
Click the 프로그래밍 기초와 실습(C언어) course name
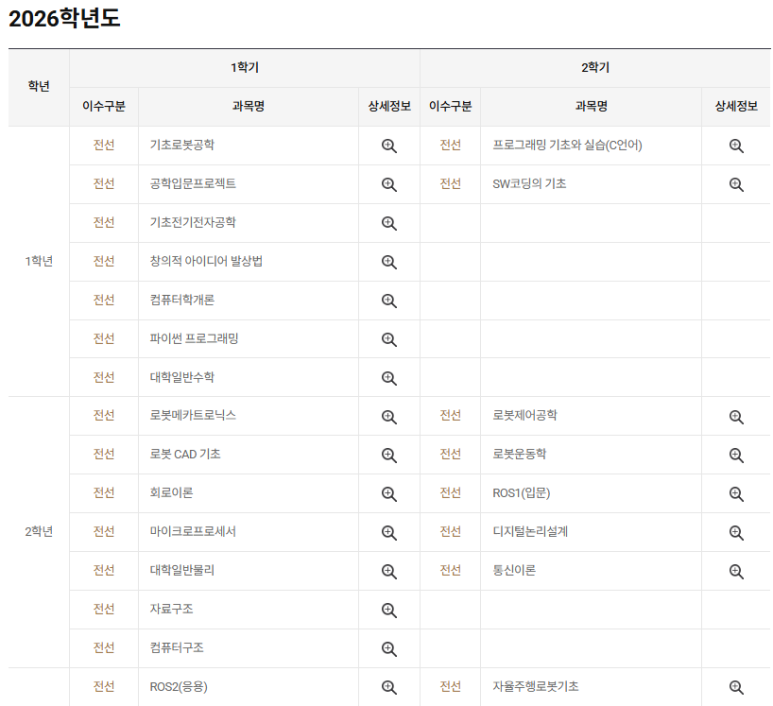click(x=567, y=145)
